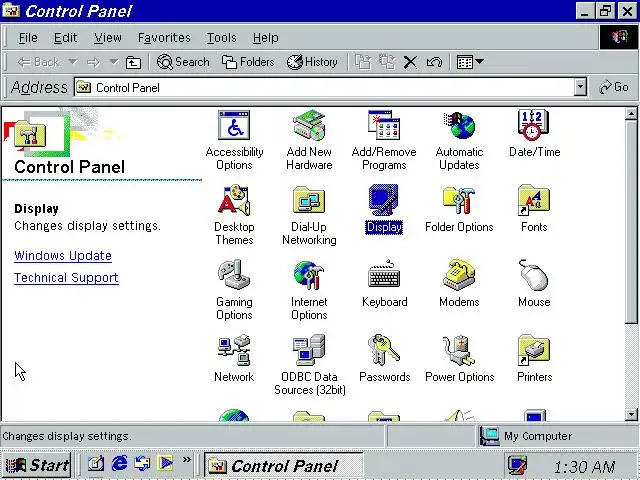Click the Show Desktop quick launch icon
Viewport: 640px width, 480px height.
pos(96,463)
